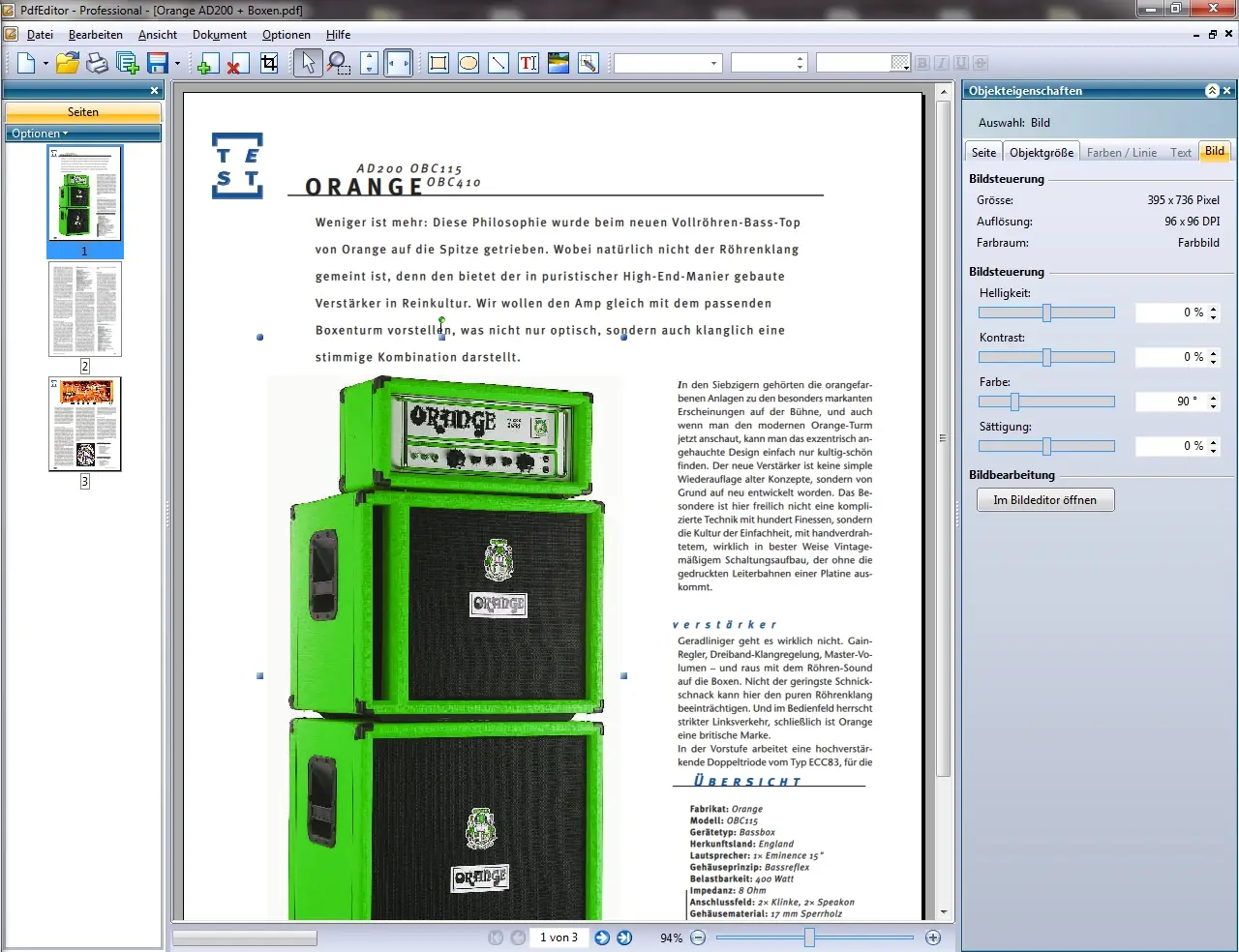
Task: Click the zoom magnifier tool
Action: (339, 64)
